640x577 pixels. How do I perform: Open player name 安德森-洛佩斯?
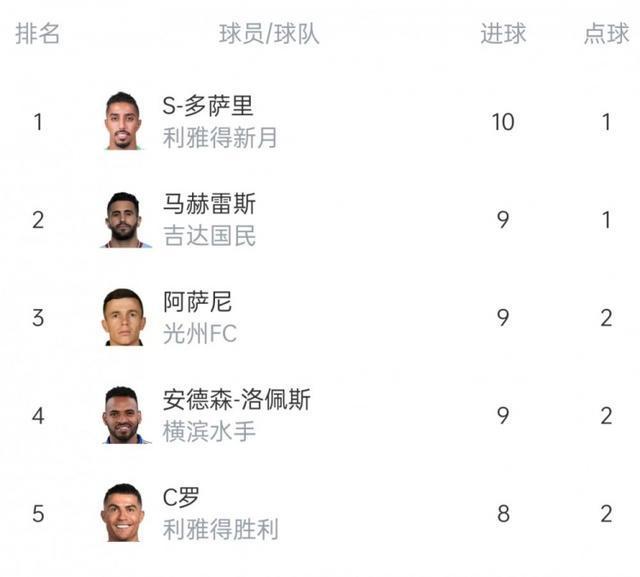point(236,400)
